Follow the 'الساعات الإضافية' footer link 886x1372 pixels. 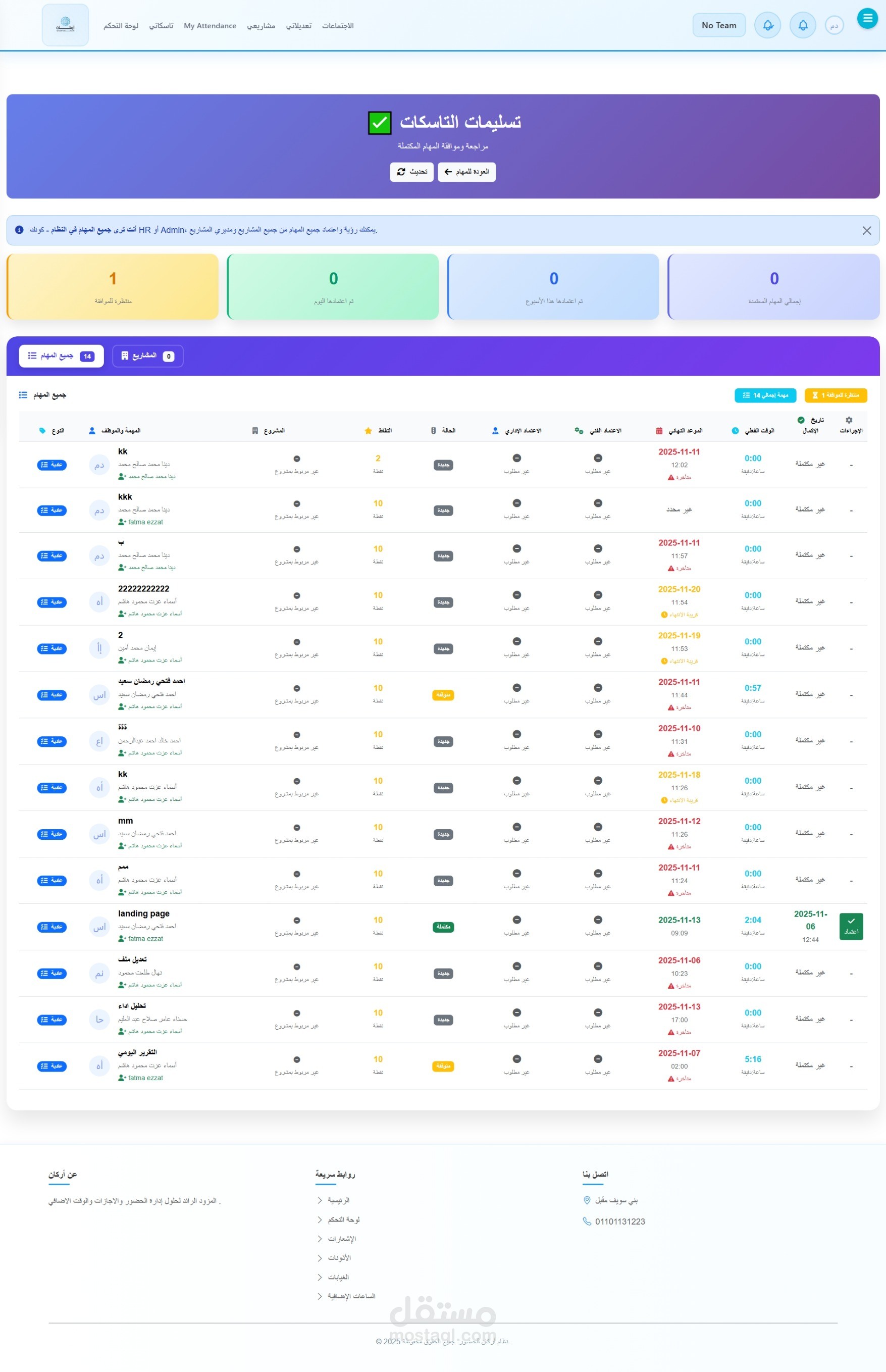(351, 1295)
